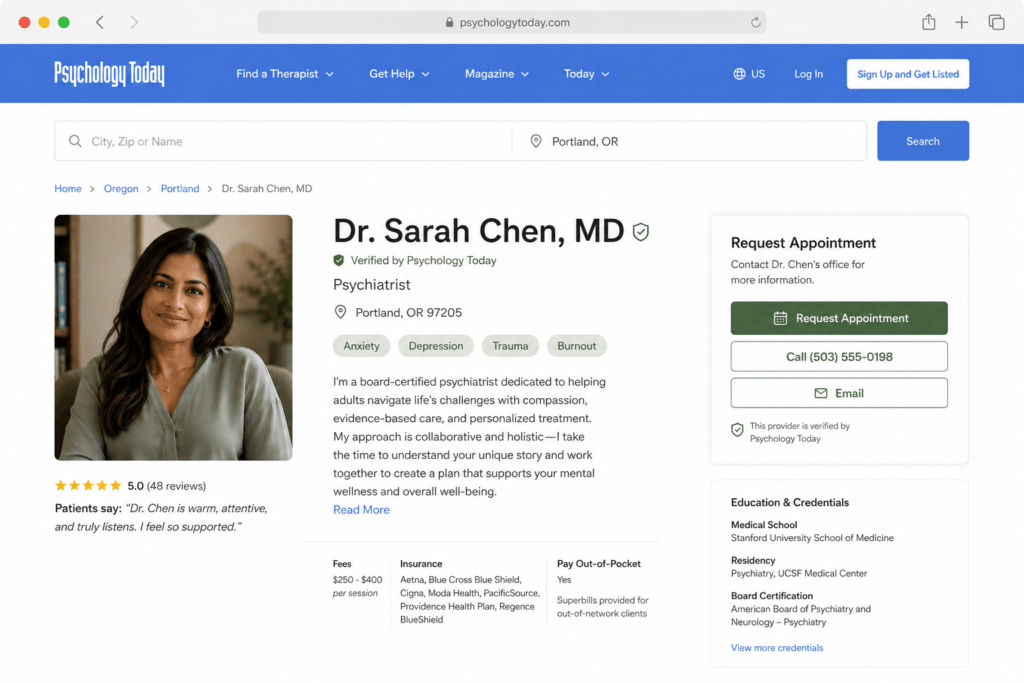Go back with the browser back arrow
This screenshot has width=1024, height=683.
[x=100, y=22]
